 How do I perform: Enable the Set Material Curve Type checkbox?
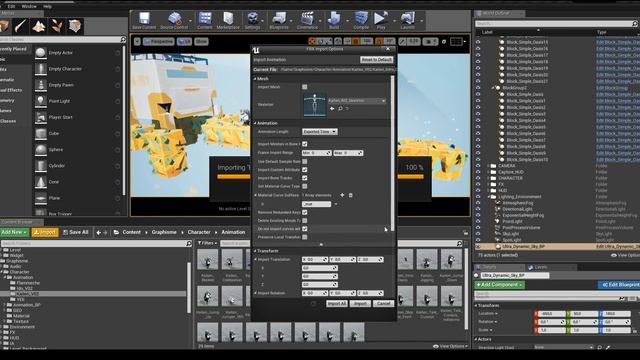click(304, 186)
